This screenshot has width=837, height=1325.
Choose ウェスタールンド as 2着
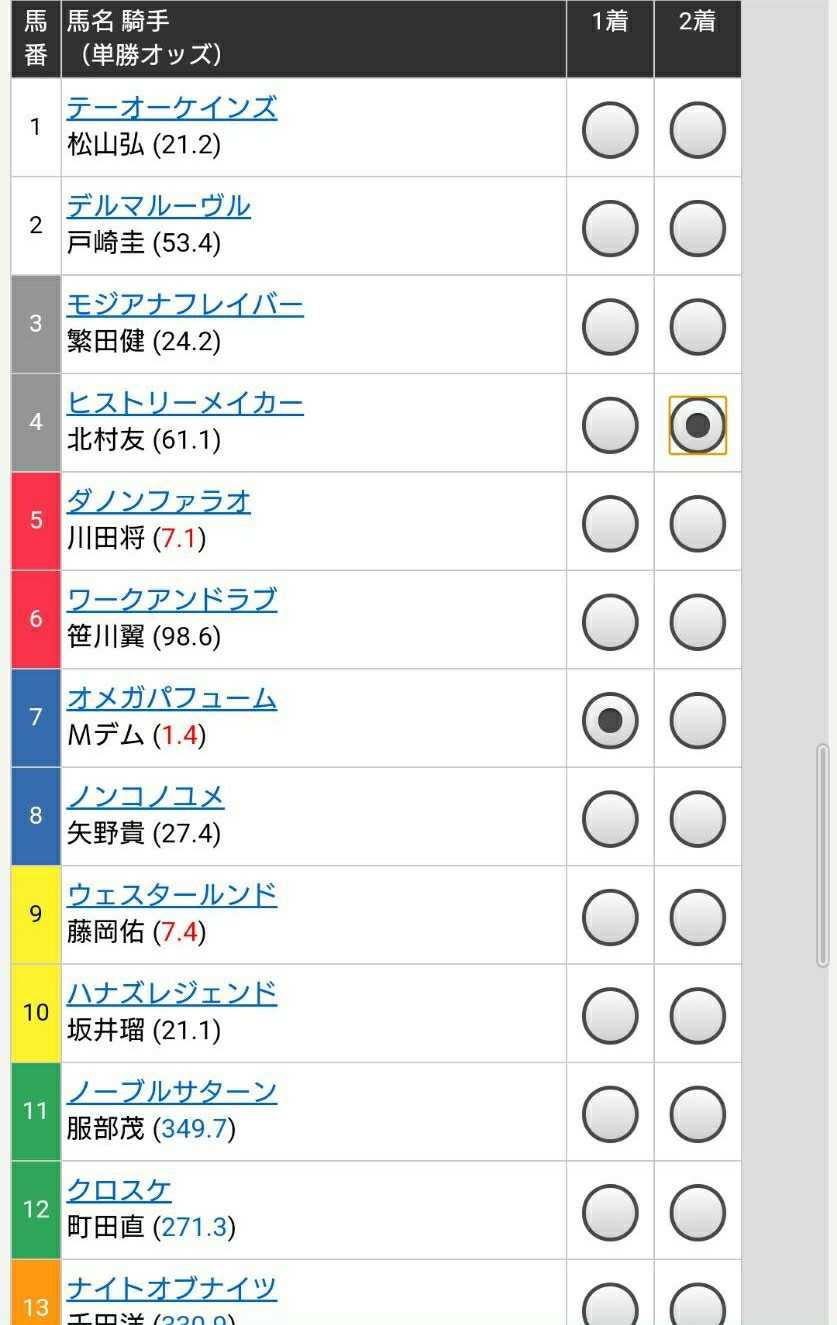click(x=697, y=917)
